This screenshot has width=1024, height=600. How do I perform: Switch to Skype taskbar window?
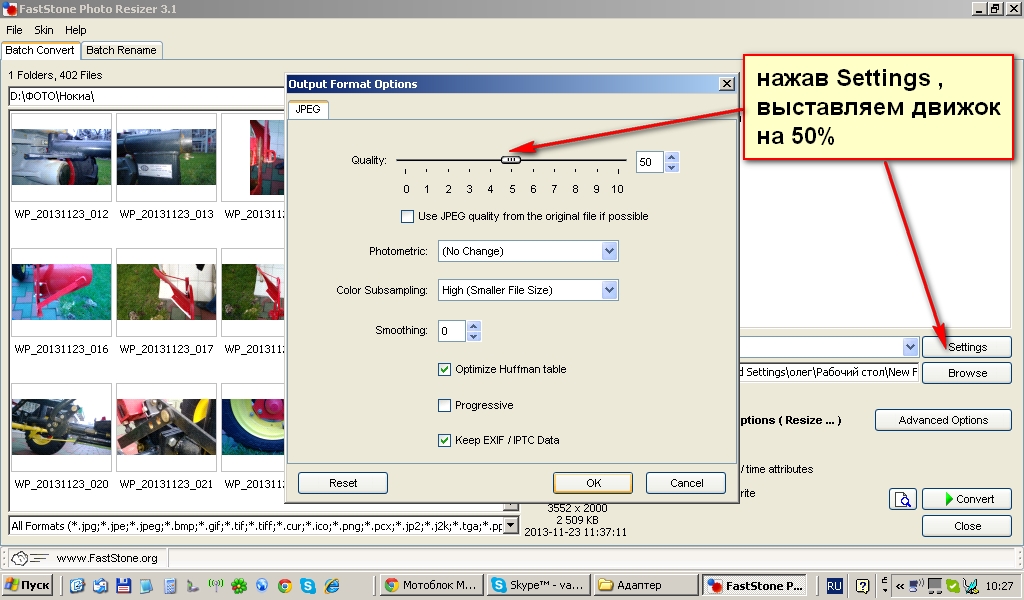pyautogui.click(x=539, y=586)
